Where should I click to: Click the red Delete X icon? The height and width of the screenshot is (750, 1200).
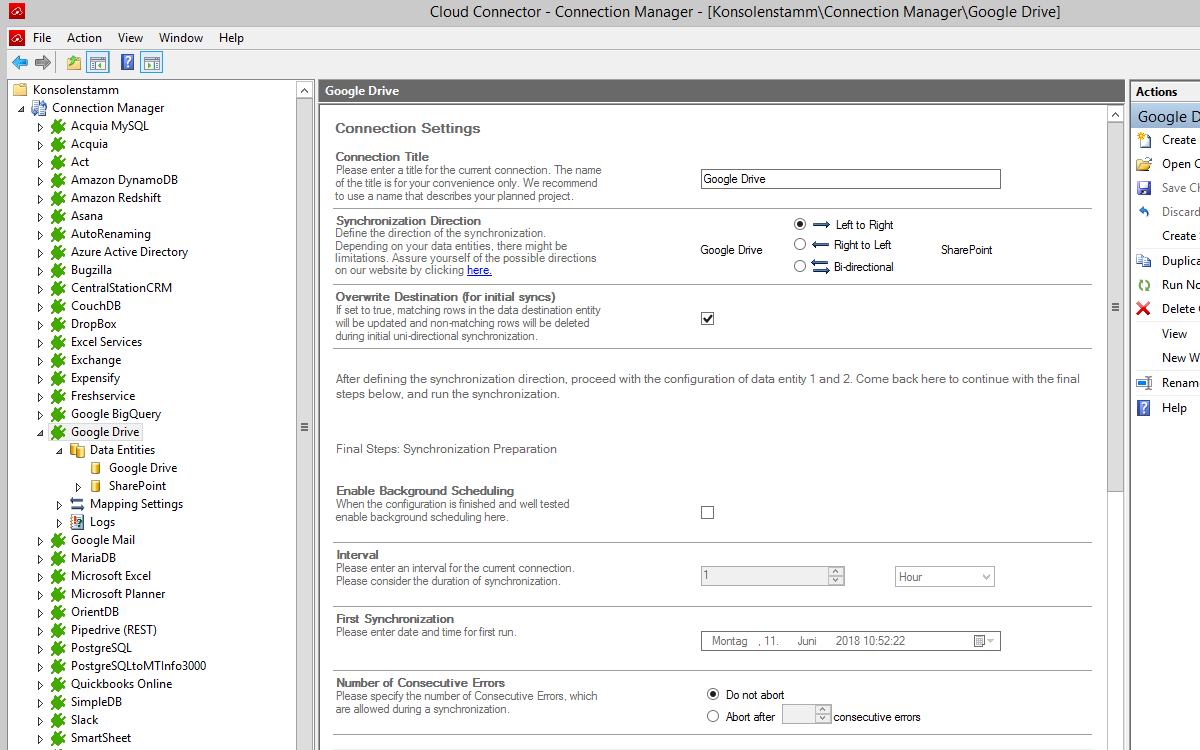[1144, 309]
